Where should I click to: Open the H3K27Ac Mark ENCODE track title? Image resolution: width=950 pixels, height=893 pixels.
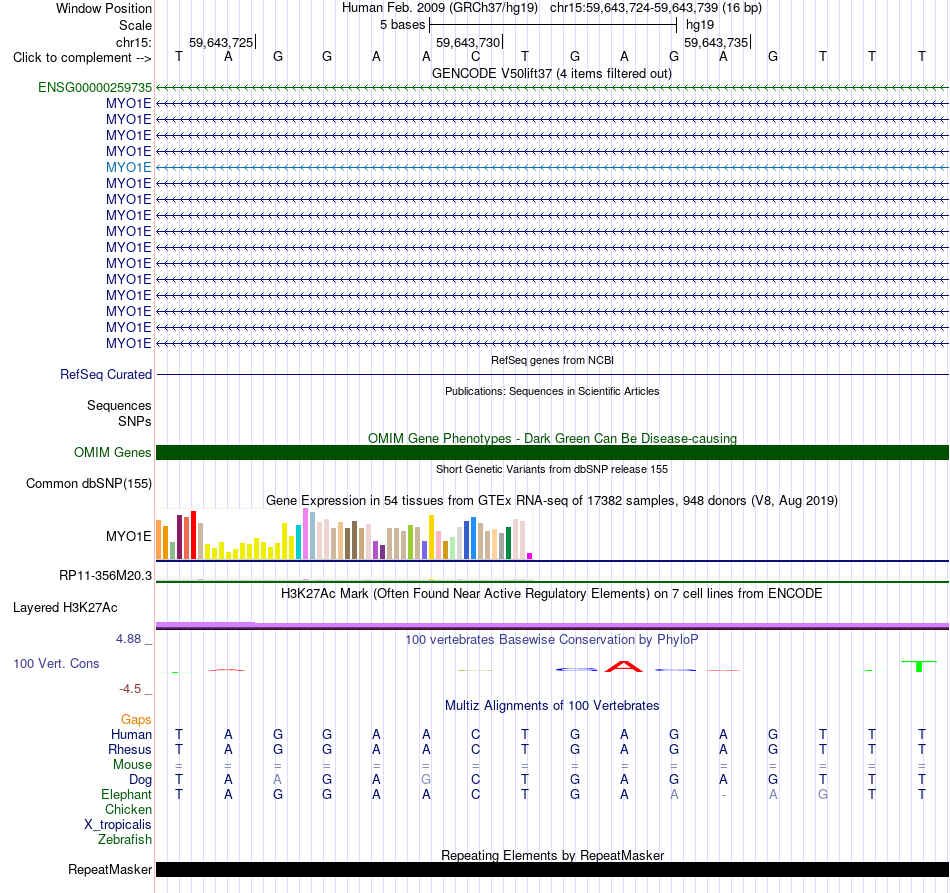click(551, 593)
